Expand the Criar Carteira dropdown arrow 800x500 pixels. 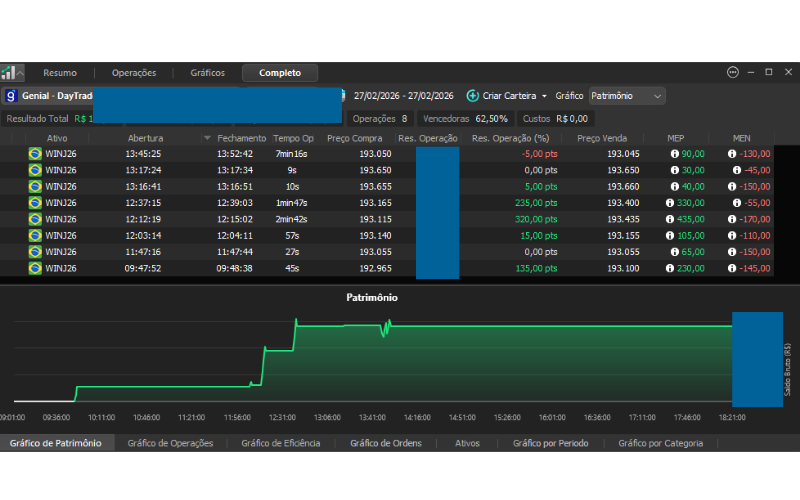click(x=545, y=96)
